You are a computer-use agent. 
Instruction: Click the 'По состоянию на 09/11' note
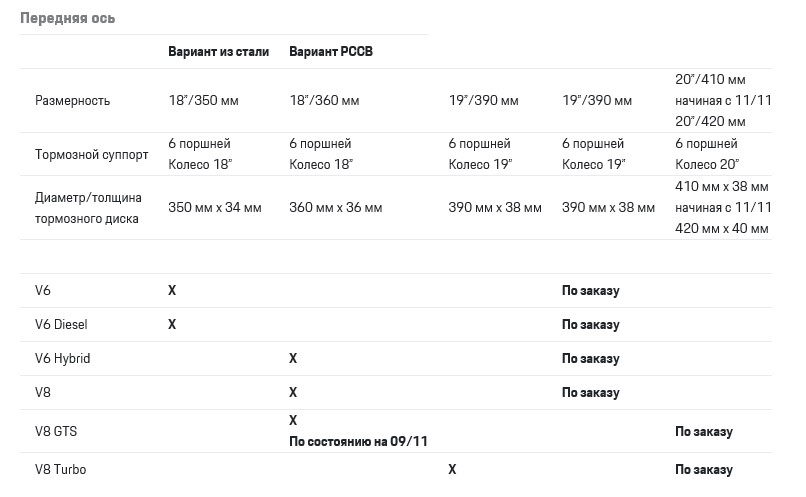pos(358,441)
